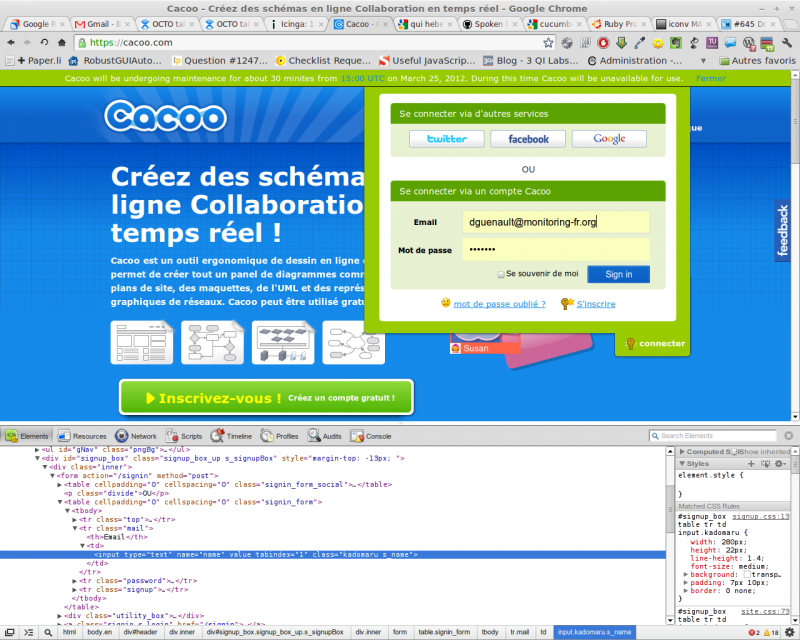Open the blue chat bubble extension
Screen dimensions: 800x640
[730, 43]
